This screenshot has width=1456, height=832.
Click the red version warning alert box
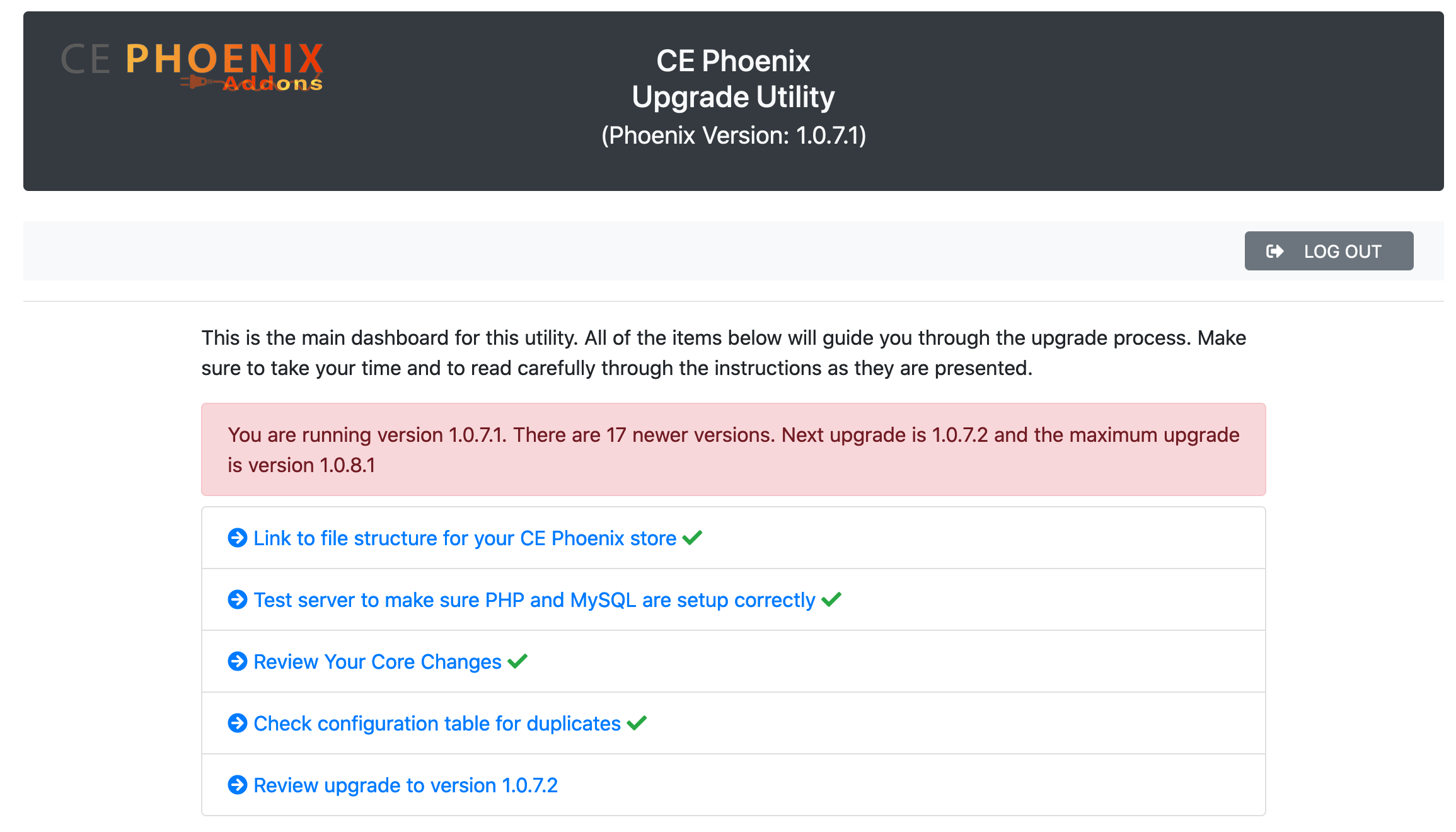click(x=733, y=449)
